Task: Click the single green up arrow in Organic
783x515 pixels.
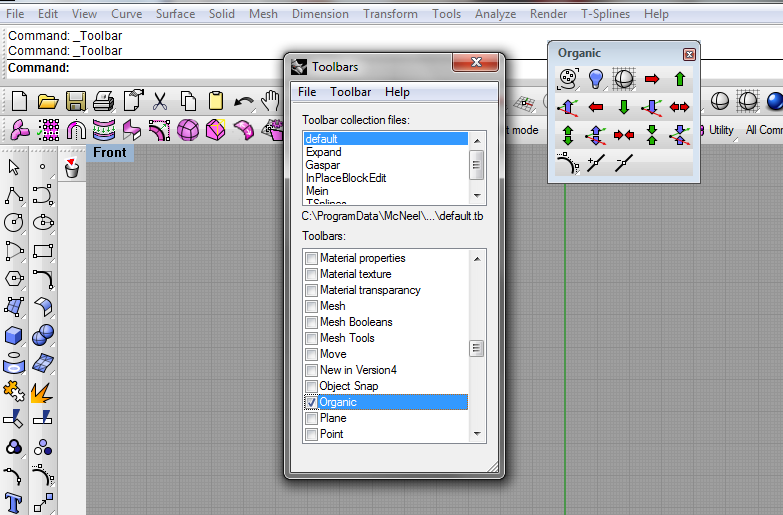Action: [x=680, y=78]
